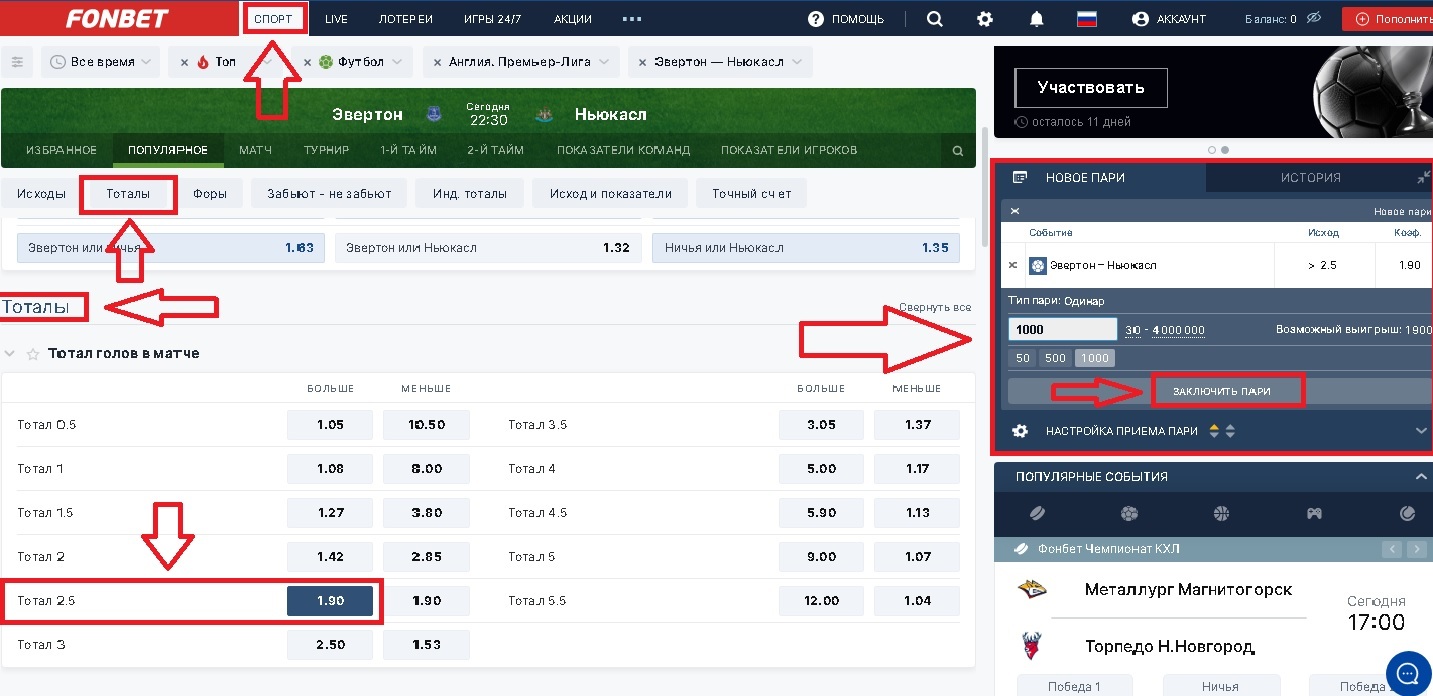Select Total 0.5 Over odds 1.05
Image resolution: width=1433 pixels, height=696 pixels.
[330, 425]
